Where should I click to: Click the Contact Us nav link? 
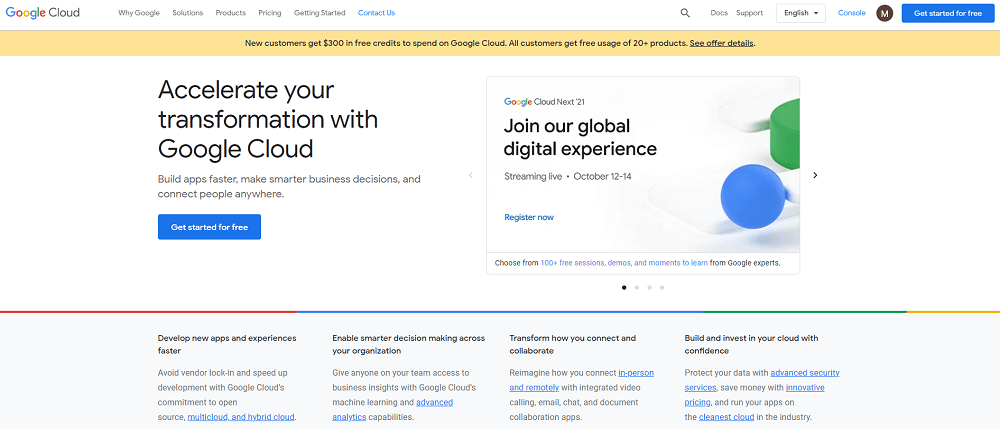(x=376, y=13)
